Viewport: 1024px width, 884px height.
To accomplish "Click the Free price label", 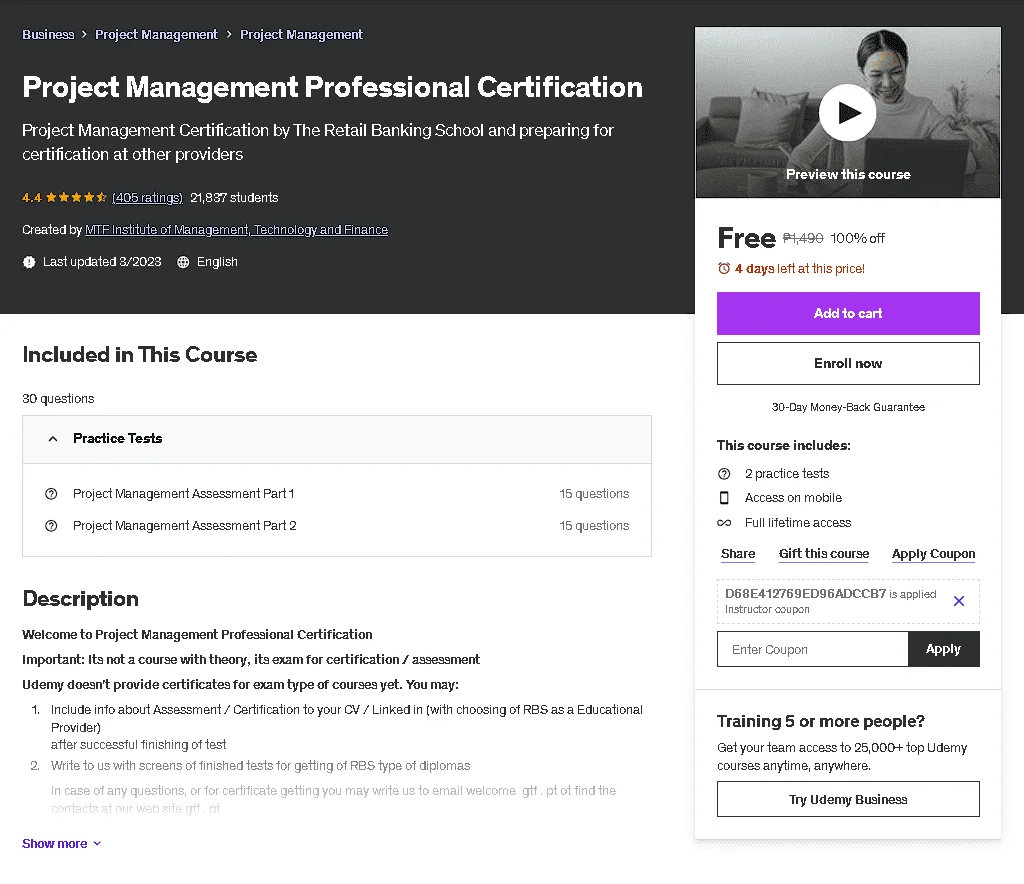I will [746, 238].
